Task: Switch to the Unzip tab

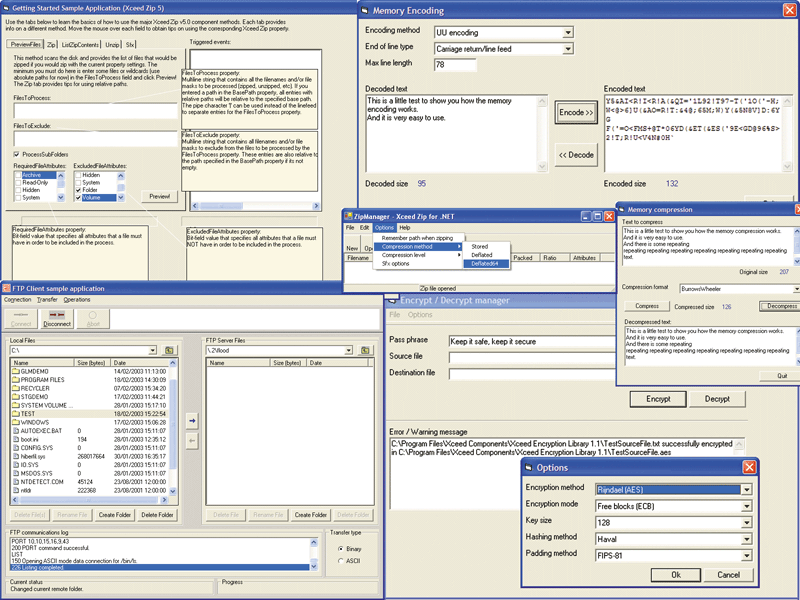Action: 112,45
